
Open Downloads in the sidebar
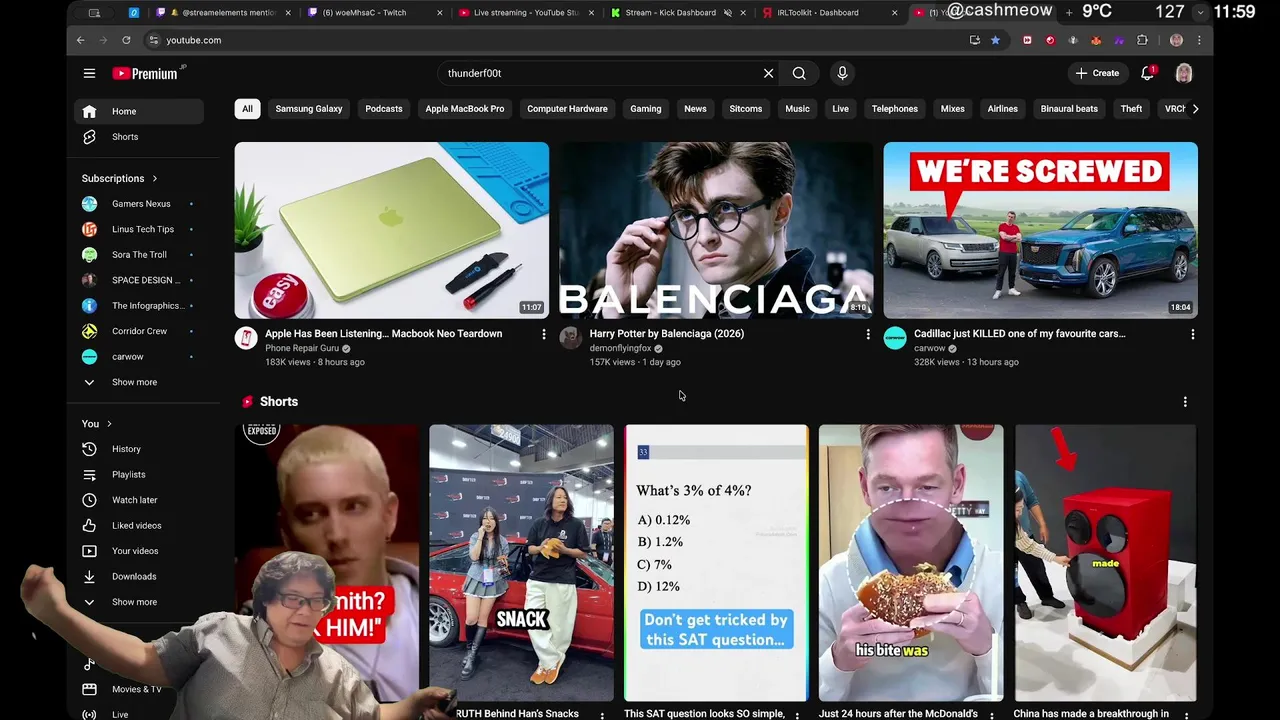point(139,577)
